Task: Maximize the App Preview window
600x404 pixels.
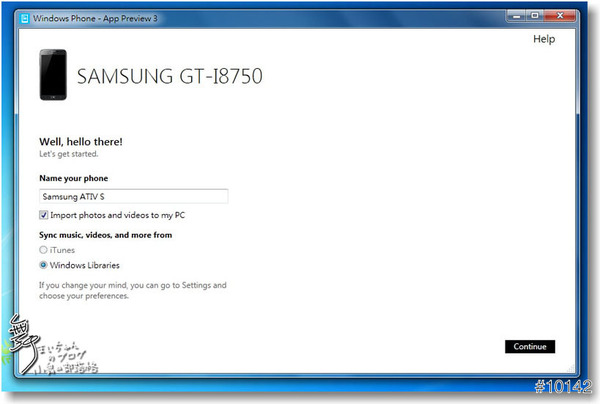Action: (x=535, y=16)
